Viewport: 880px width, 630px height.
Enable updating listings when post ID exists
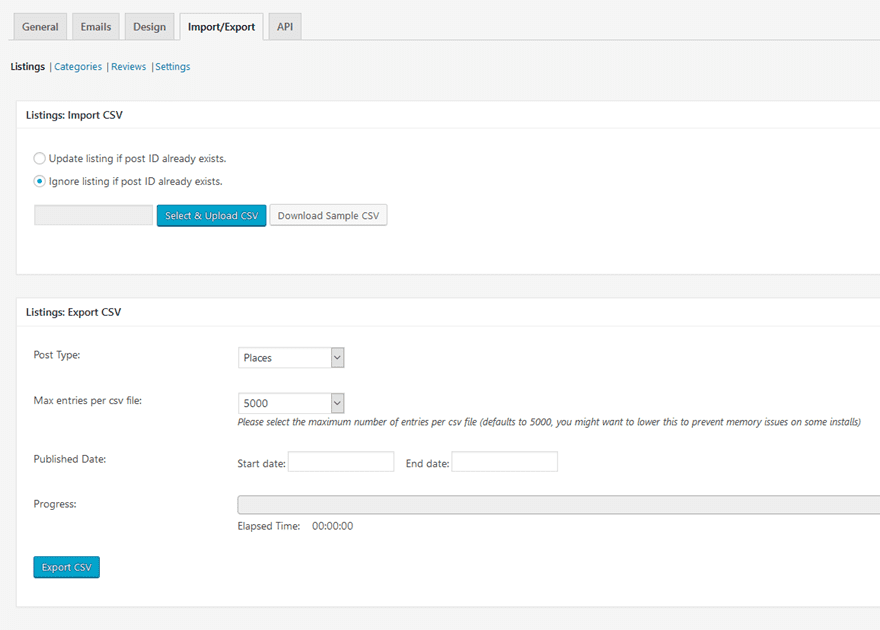[x=38, y=158]
